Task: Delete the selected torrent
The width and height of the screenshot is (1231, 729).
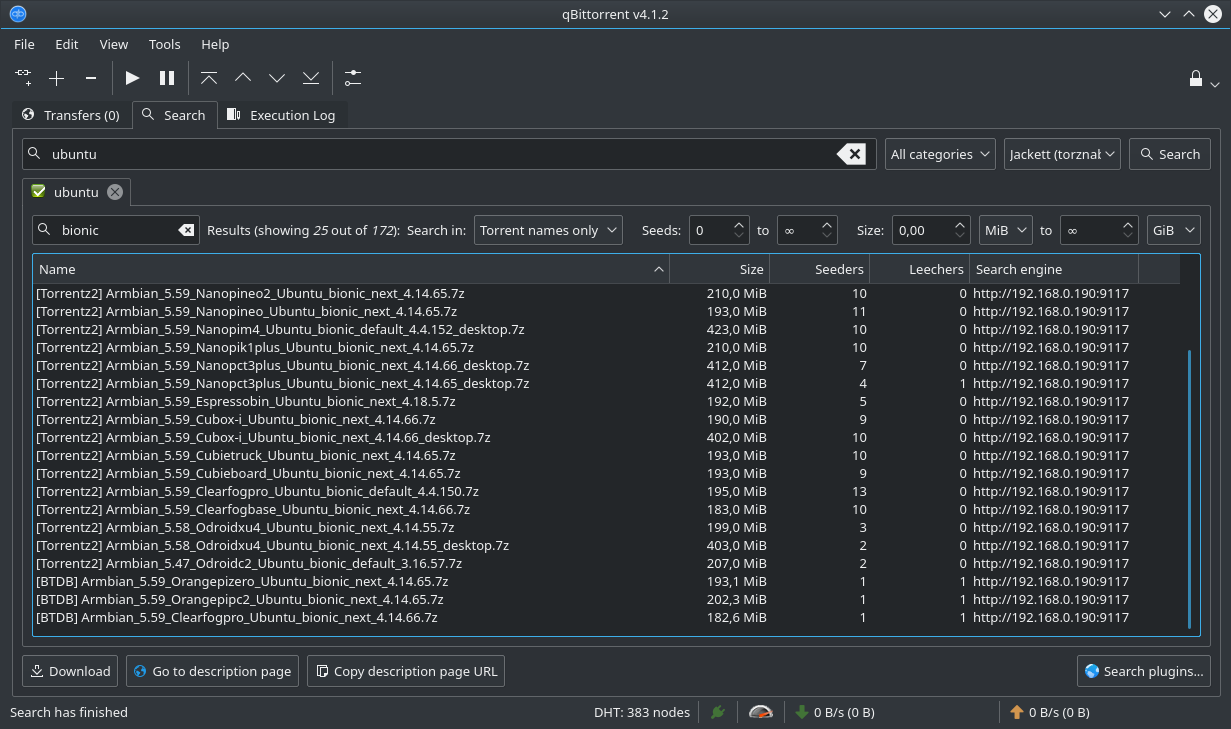Action: point(90,77)
